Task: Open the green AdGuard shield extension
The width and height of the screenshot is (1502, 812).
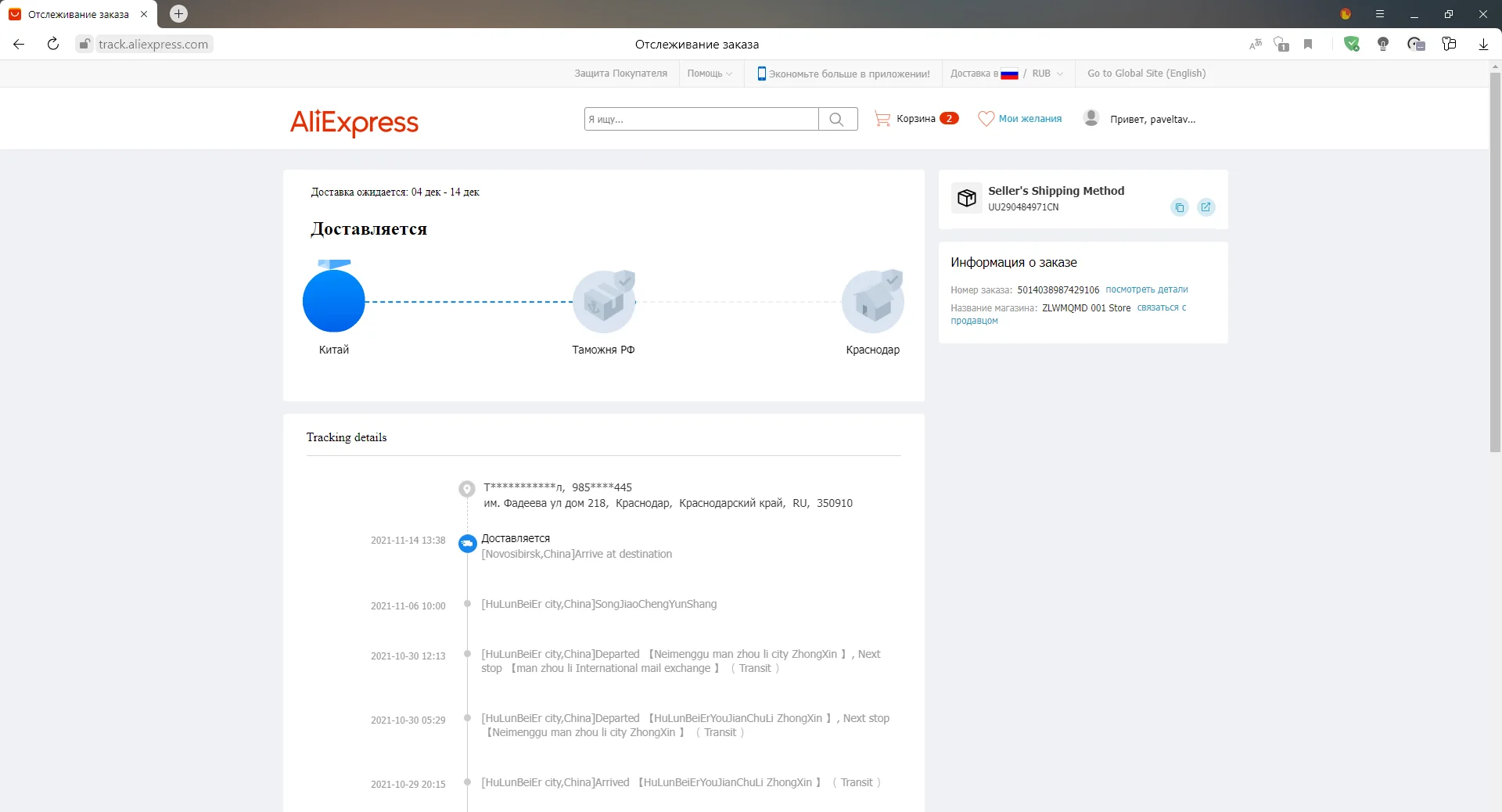Action: pyautogui.click(x=1352, y=45)
